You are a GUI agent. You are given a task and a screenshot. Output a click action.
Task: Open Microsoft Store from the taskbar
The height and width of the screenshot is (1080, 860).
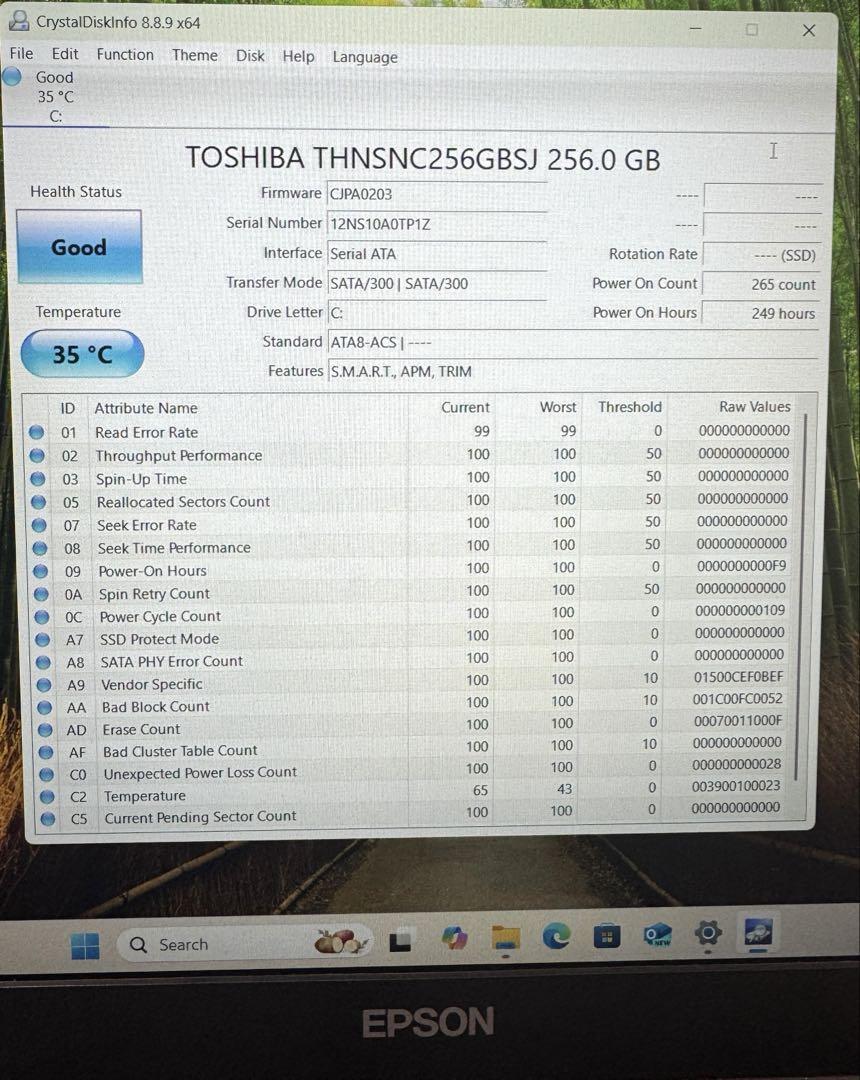607,936
